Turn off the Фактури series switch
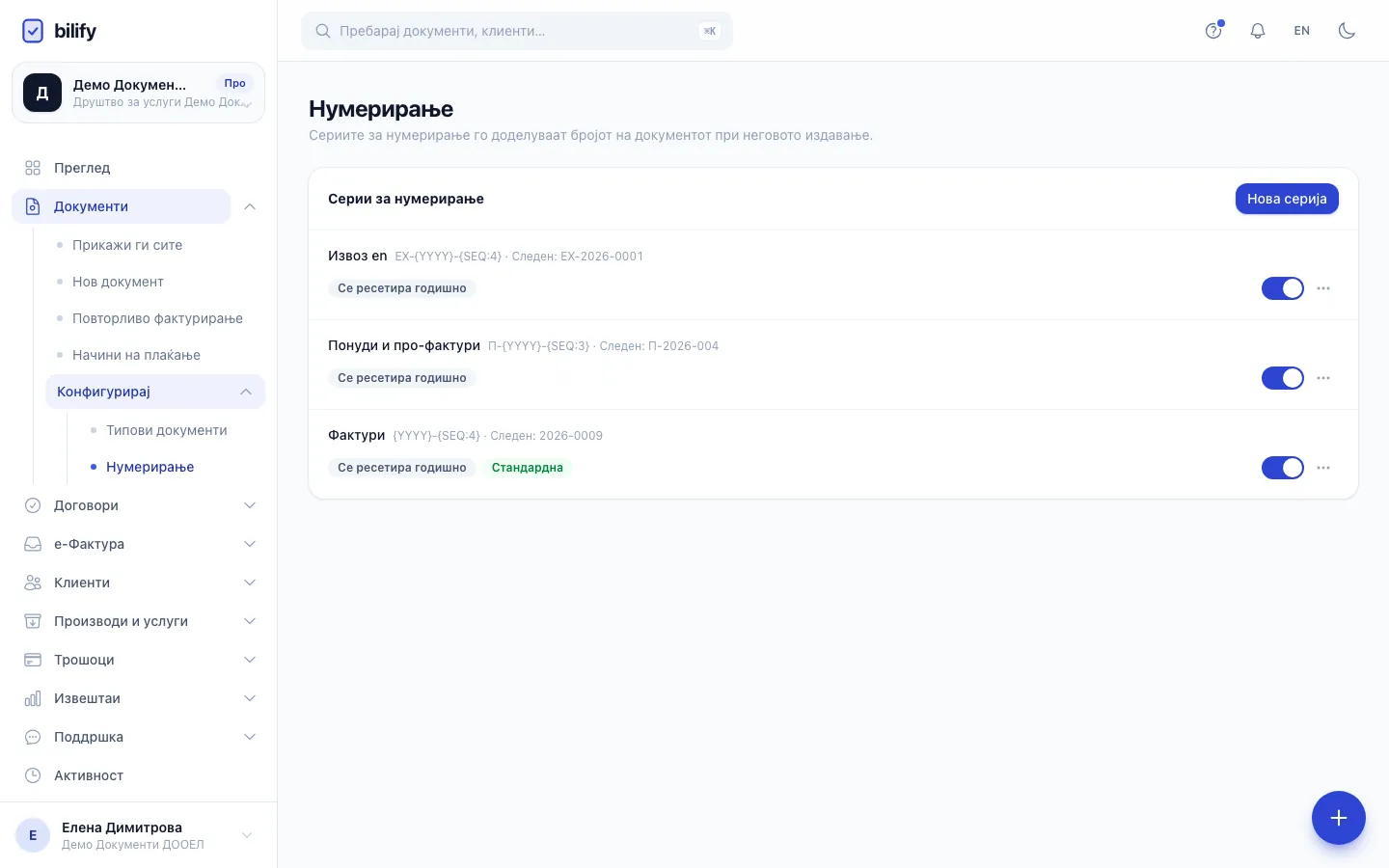The image size is (1389, 868). point(1283,468)
